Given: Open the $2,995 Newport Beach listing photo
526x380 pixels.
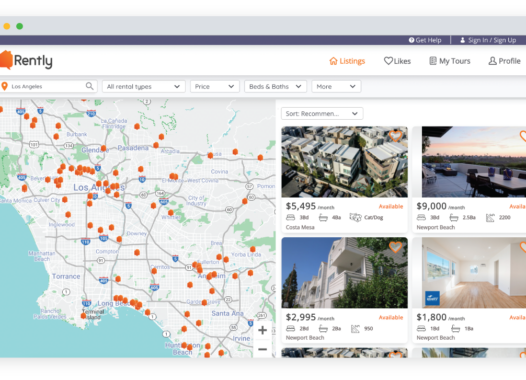Looking at the screenshot, I should [345, 273].
